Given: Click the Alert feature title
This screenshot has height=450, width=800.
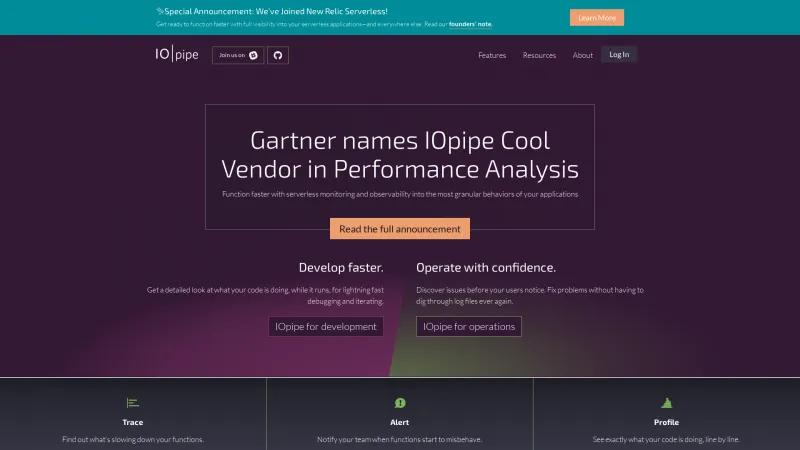Looking at the screenshot, I should (x=399, y=422).
